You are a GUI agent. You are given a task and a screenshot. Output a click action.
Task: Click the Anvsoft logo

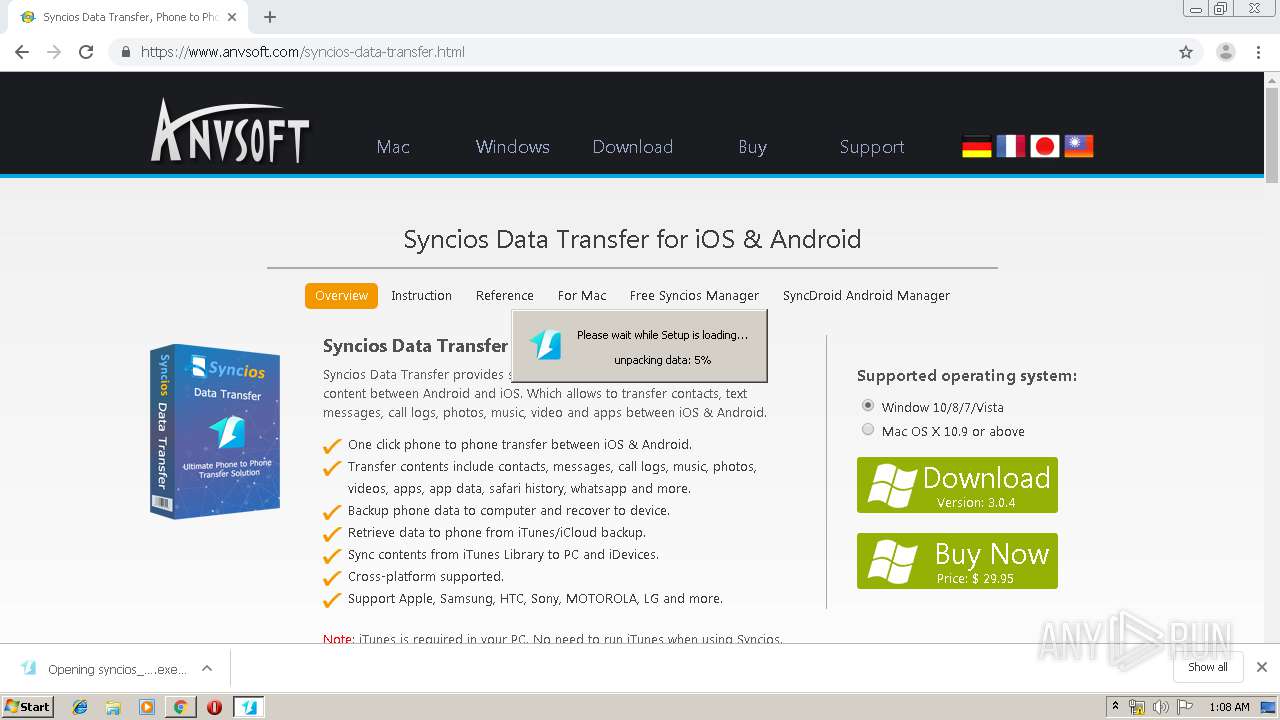(229, 130)
